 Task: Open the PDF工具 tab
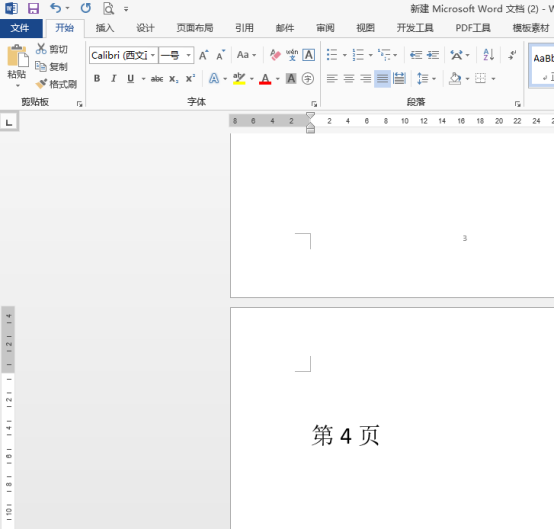(473, 28)
